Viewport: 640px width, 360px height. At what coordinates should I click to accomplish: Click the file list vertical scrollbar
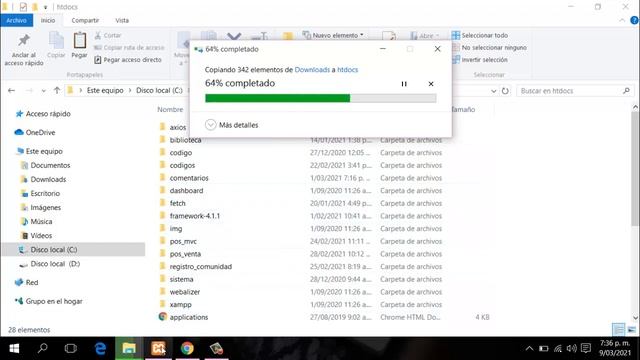point(635,169)
